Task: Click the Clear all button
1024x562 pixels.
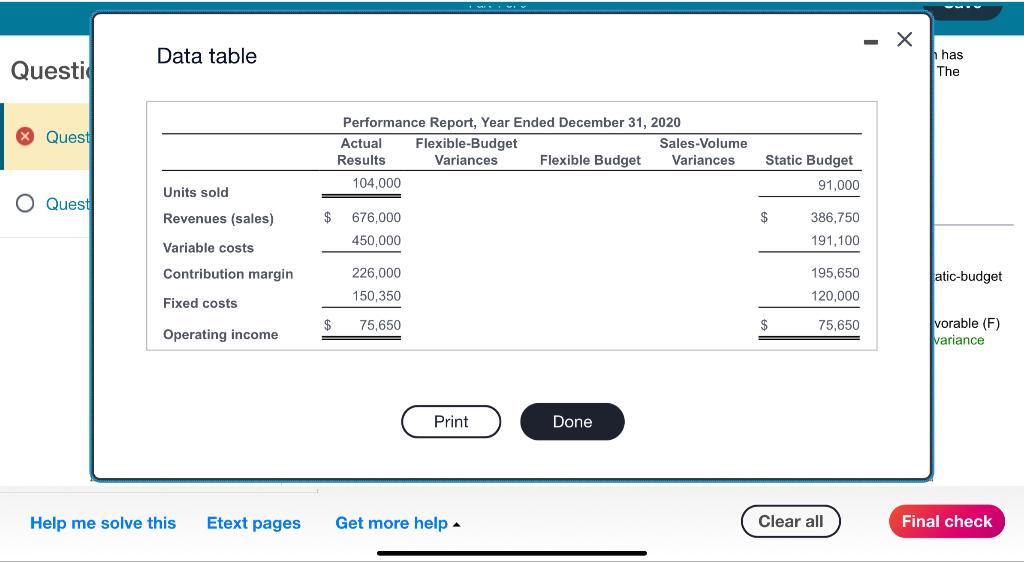Action: (x=791, y=522)
